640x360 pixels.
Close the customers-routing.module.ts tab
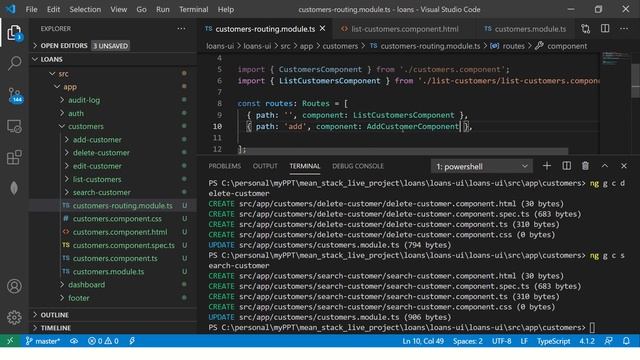[322, 29]
